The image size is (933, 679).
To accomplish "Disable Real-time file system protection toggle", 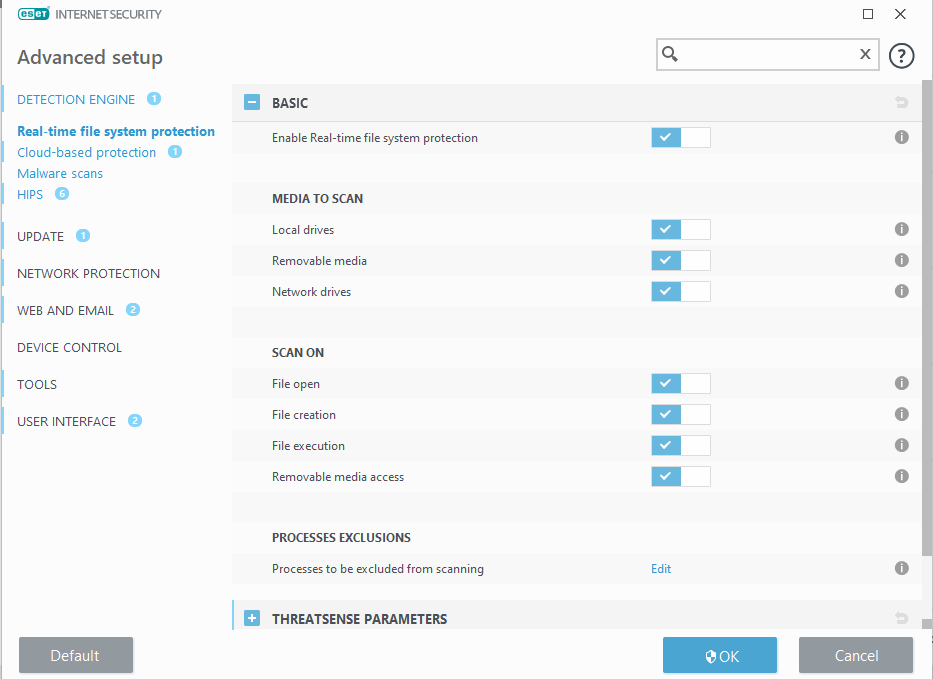I will [680, 138].
